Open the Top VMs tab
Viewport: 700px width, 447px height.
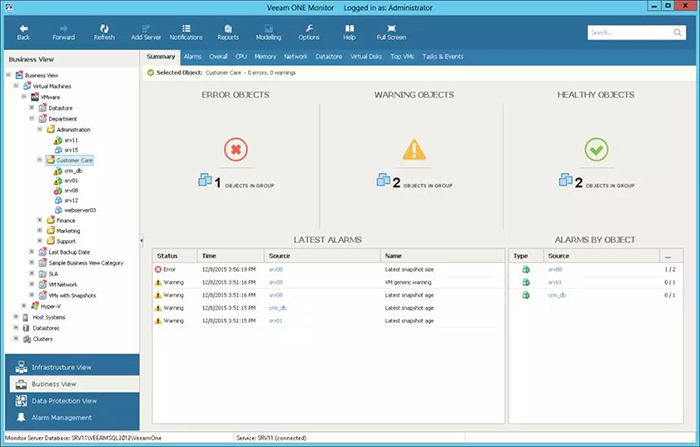[x=403, y=57]
